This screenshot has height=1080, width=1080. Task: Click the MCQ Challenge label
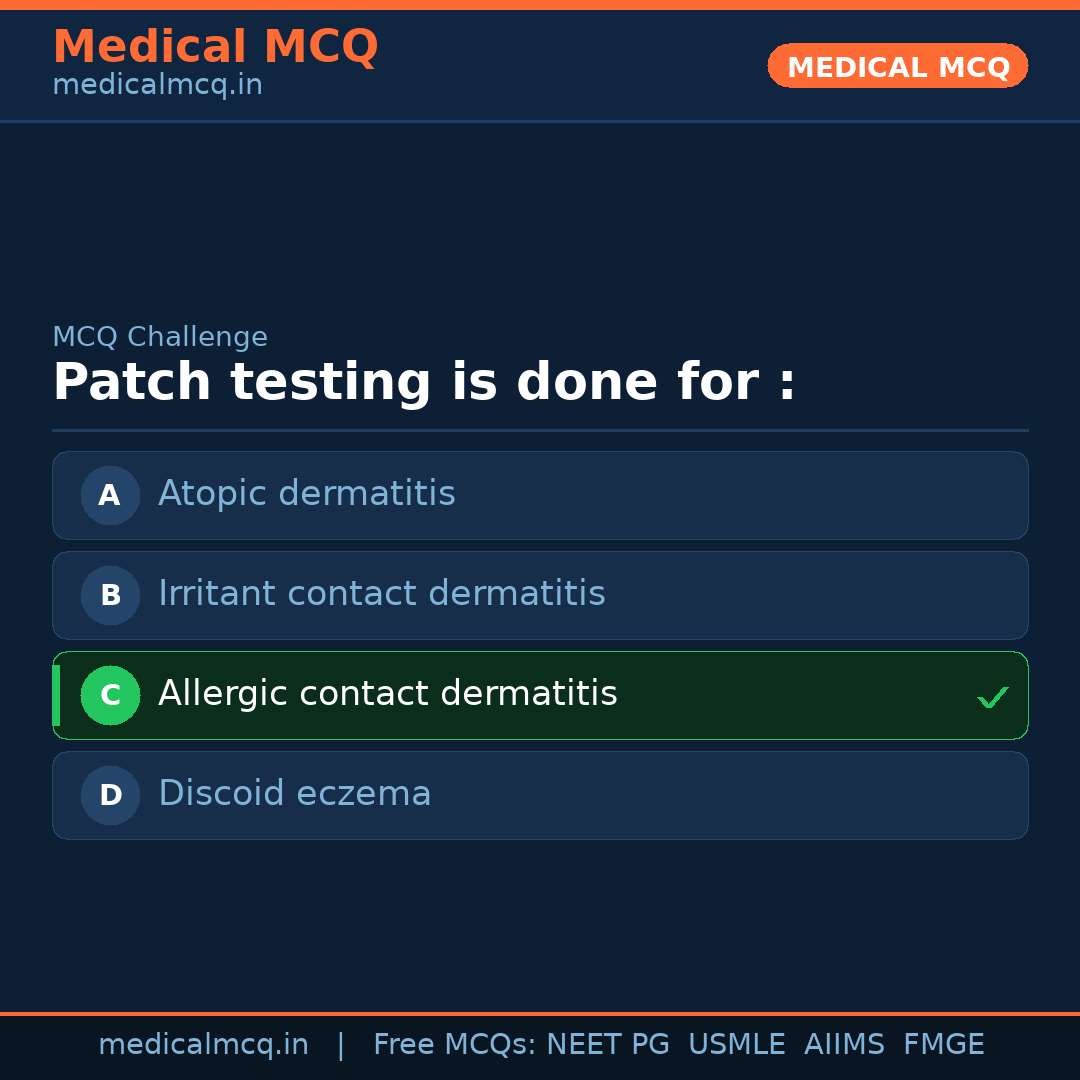[160, 338]
